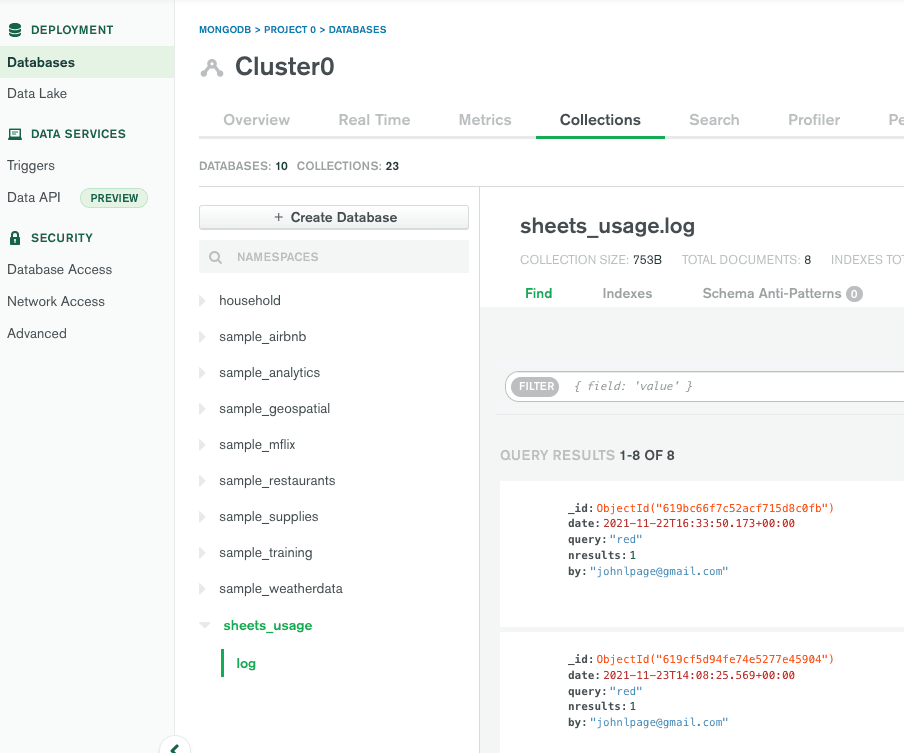Screen dimensions: 904x753
Task: Click the Security padlock icon
Action: [14, 238]
